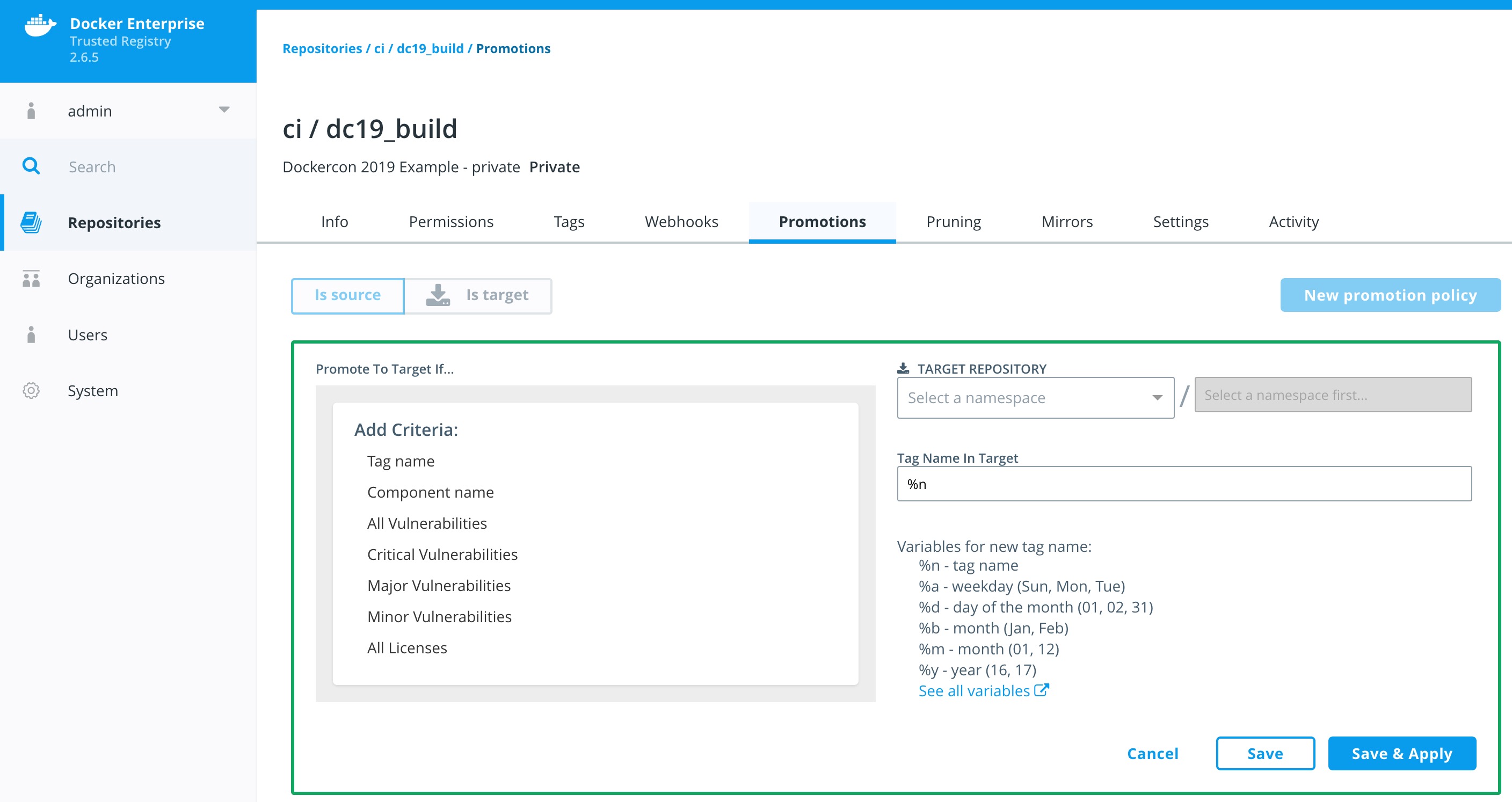Click the Docker whale logo icon

40,26
